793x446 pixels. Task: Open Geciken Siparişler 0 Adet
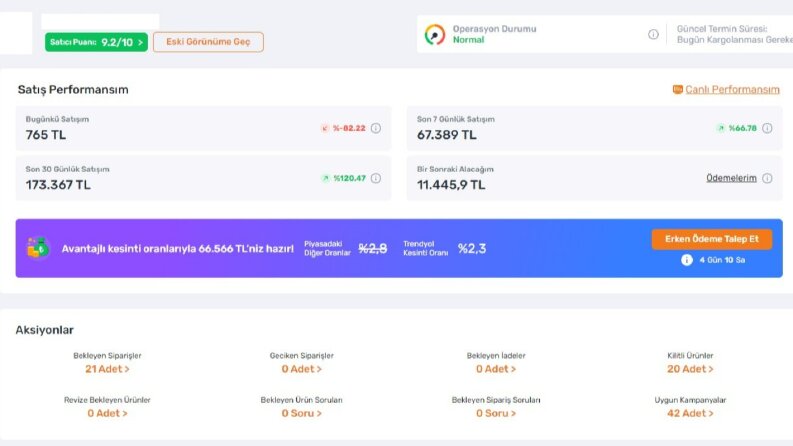click(x=301, y=369)
